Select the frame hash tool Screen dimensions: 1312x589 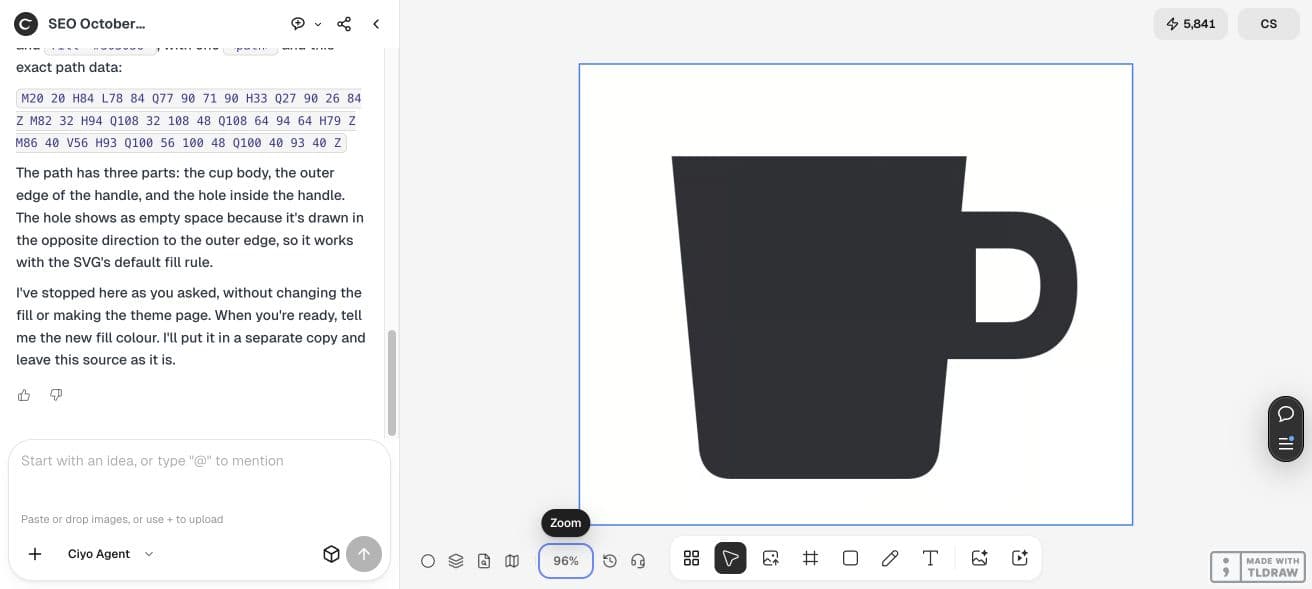click(810, 558)
